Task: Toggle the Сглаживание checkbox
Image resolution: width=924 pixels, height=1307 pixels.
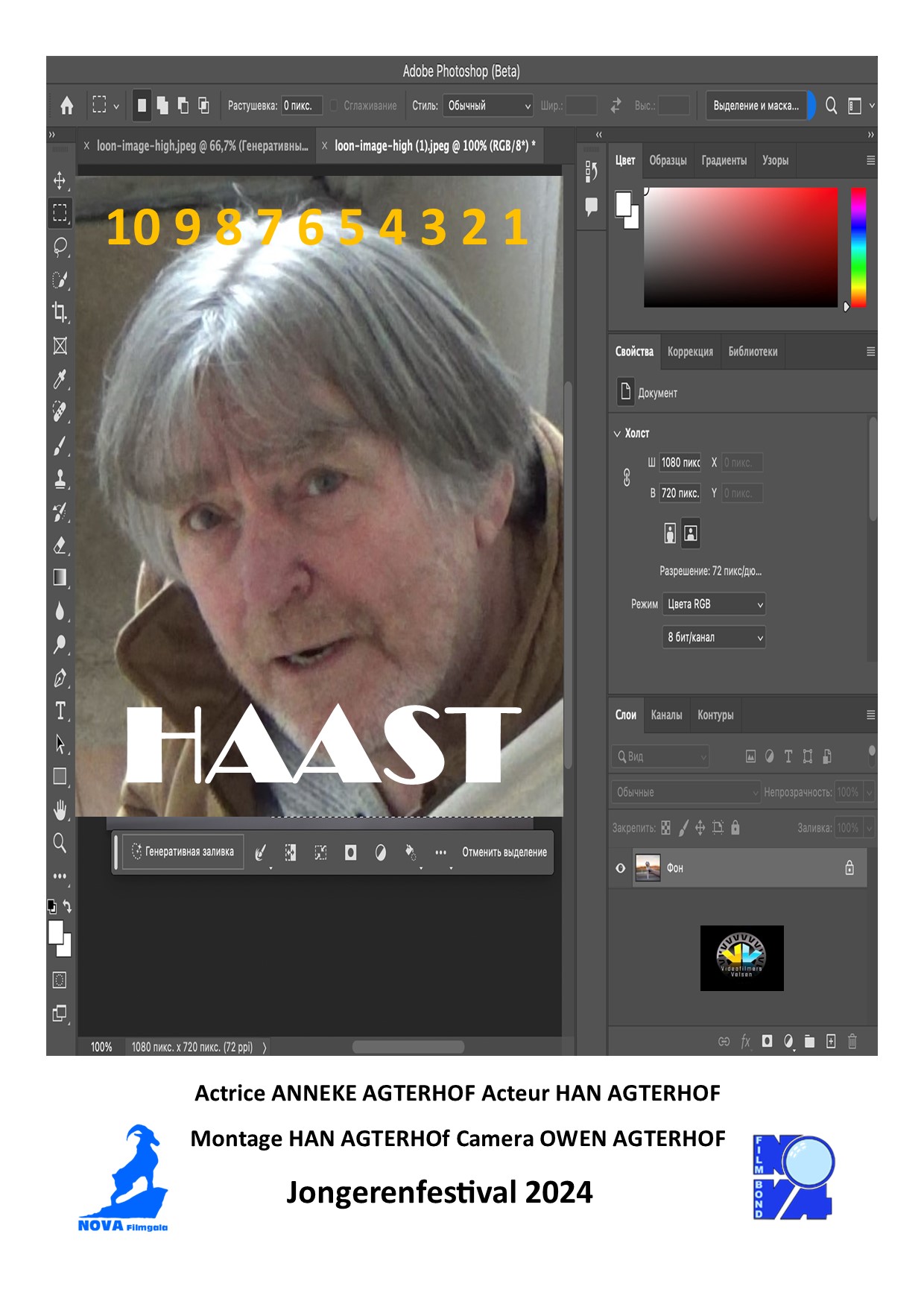Action: click(x=334, y=106)
